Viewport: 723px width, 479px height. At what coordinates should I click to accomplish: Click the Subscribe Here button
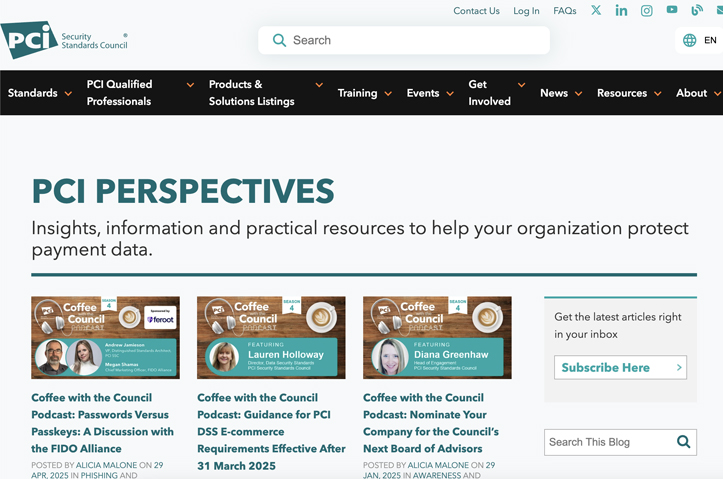click(x=620, y=367)
